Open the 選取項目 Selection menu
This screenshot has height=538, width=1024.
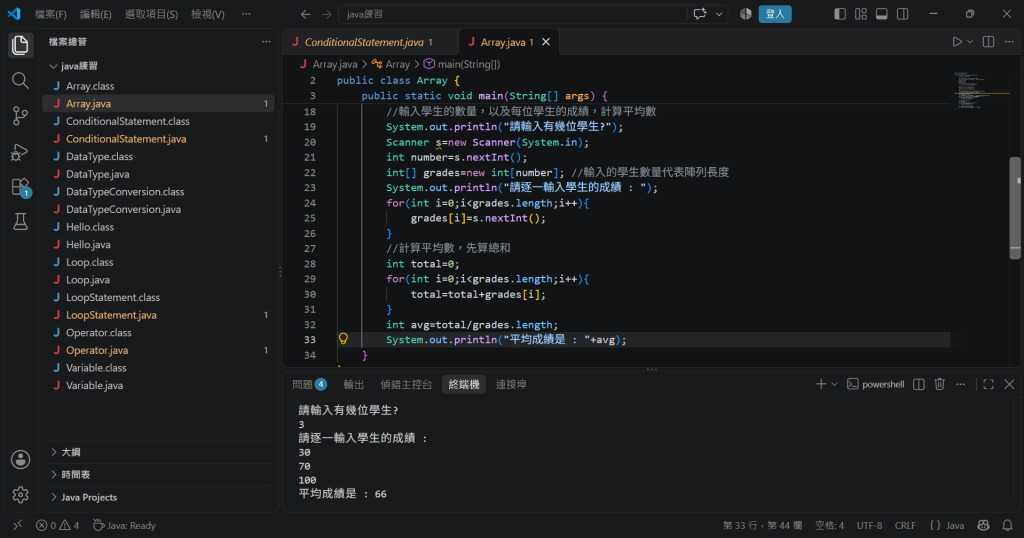(152, 14)
